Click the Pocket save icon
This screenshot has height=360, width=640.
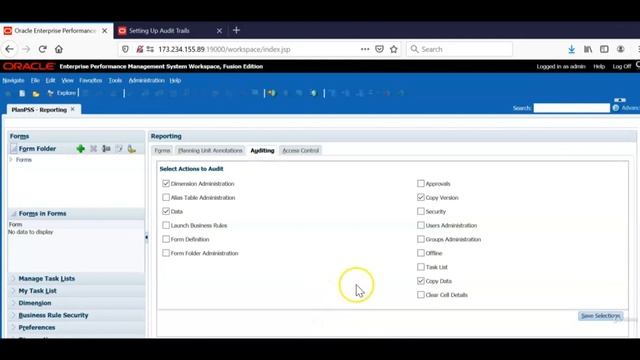point(379,49)
